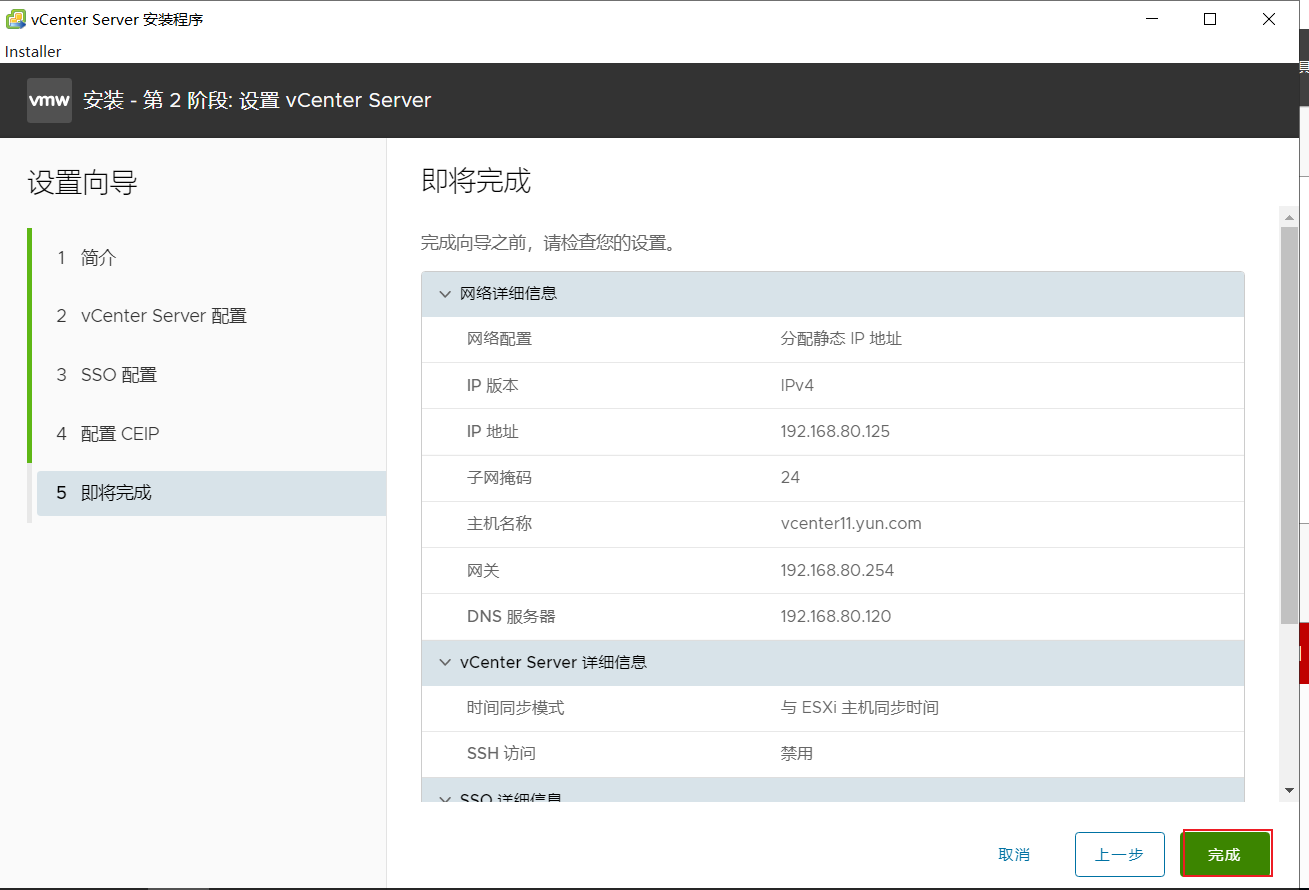
Task: Click the 取消 link
Action: (1014, 855)
